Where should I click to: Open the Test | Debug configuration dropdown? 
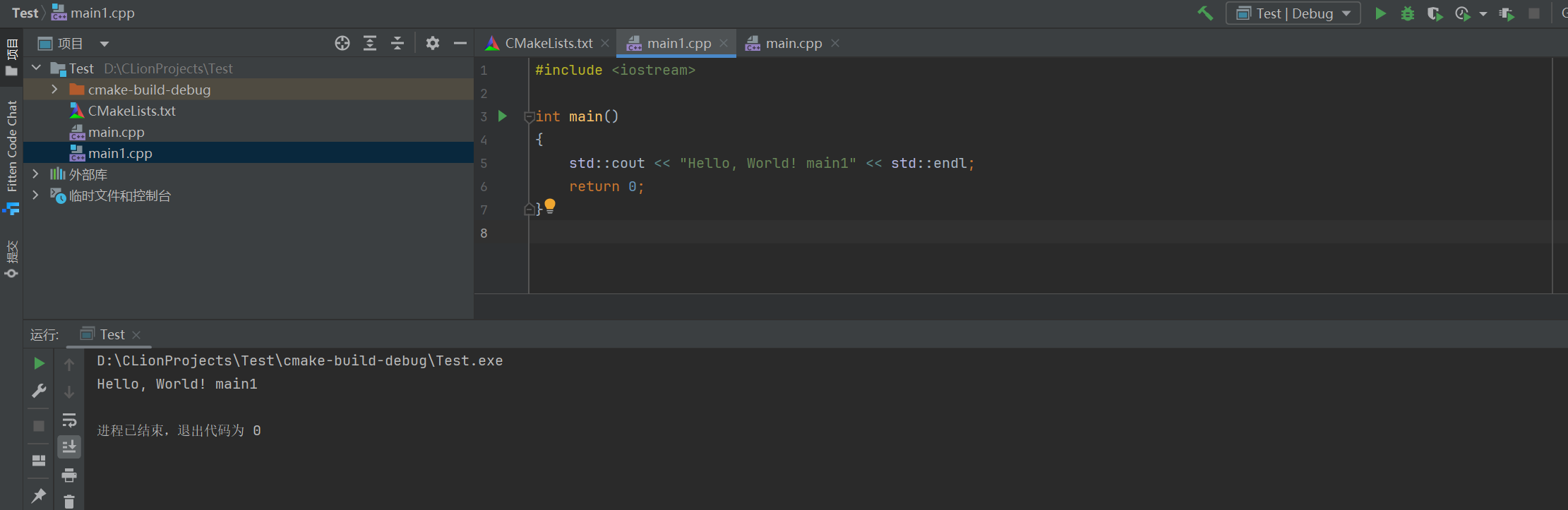pos(1293,13)
